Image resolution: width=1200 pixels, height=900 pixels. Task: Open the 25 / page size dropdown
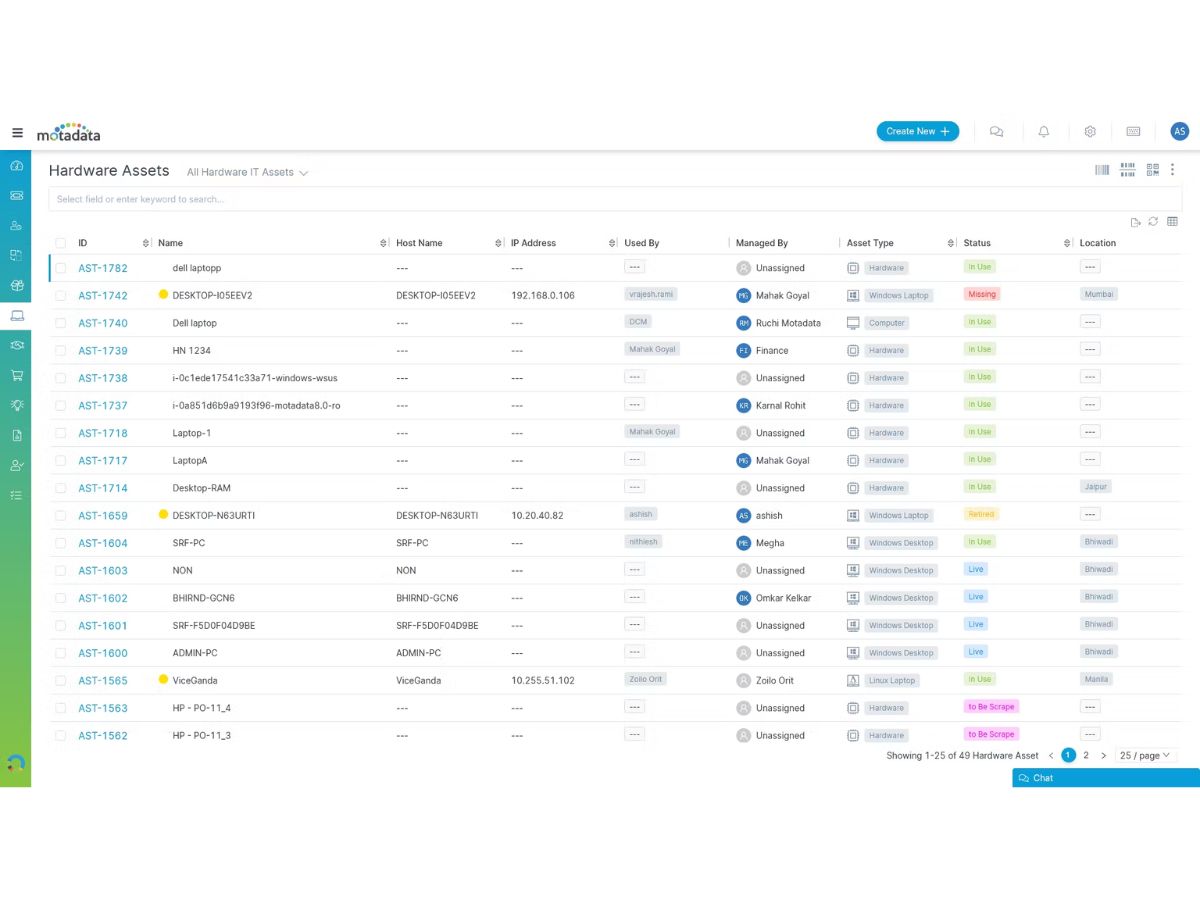[1145, 756]
